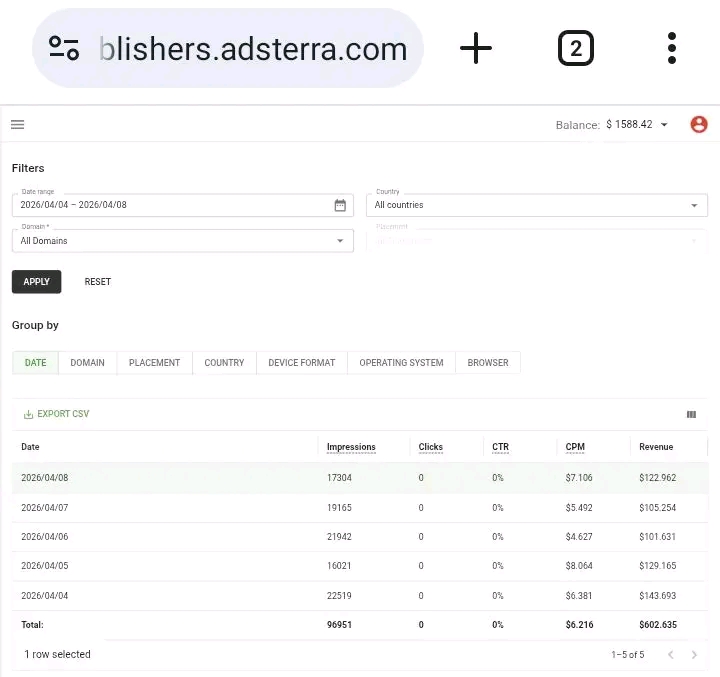The height and width of the screenshot is (677, 720).
Task: Open the Country filter dropdown
Action: tap(536, 205)
